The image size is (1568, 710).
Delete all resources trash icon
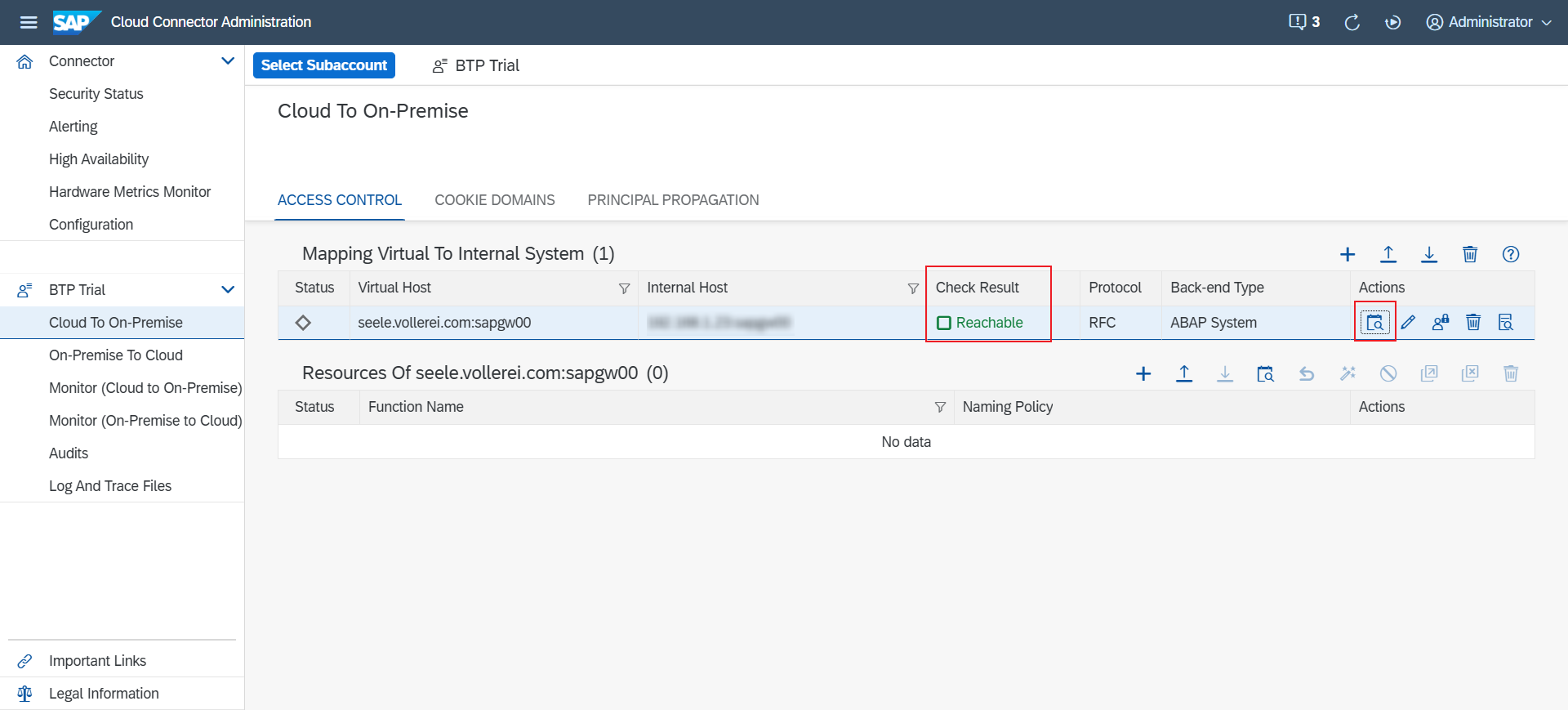pos(1511,373)
